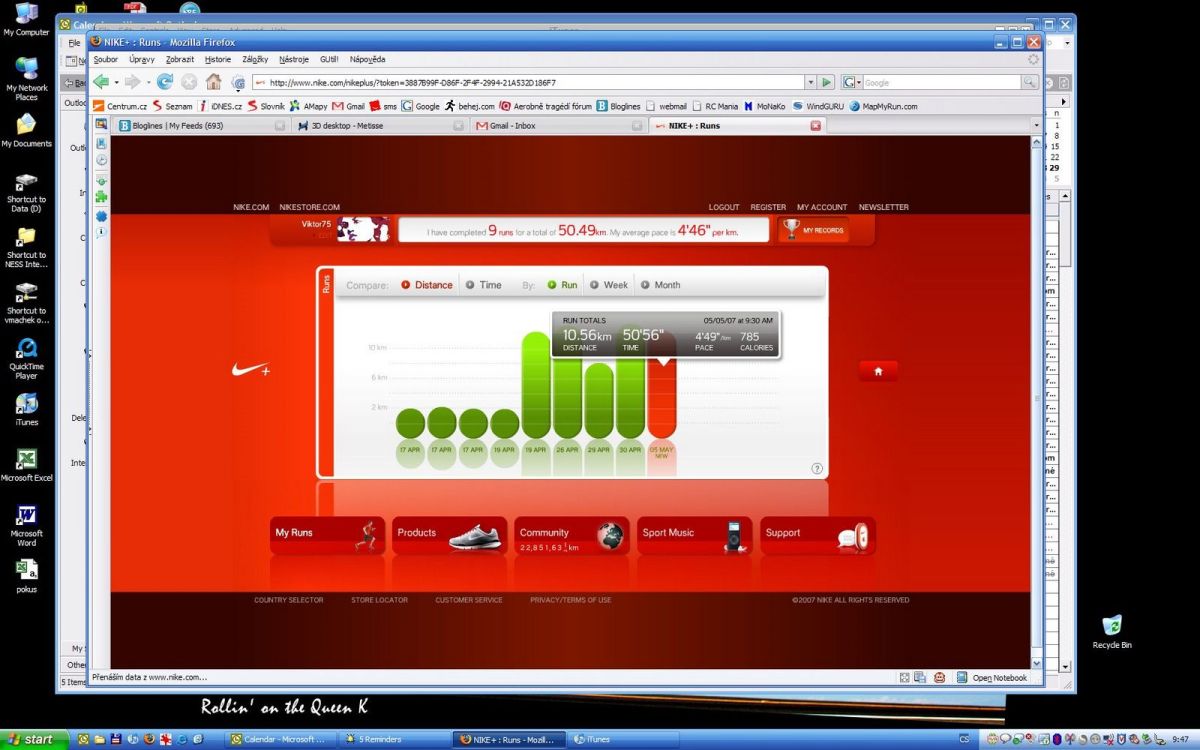This screenshot has height=750, width=1200.
Task: Open the Gmail bookmark in the bookmarks toolbar
Action: pyautogui.click(x=349, y=106)
